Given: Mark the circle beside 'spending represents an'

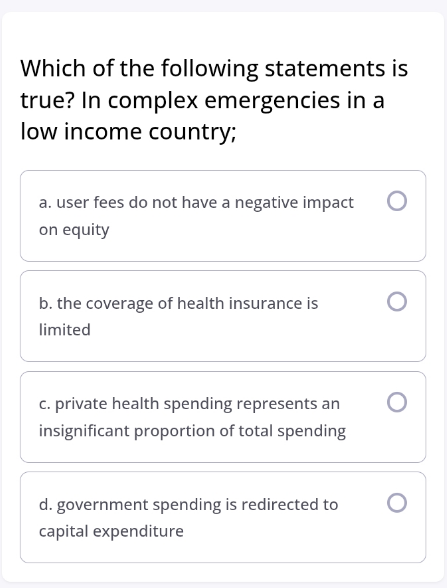Looking at the screenshot, I should pos(397,402).
